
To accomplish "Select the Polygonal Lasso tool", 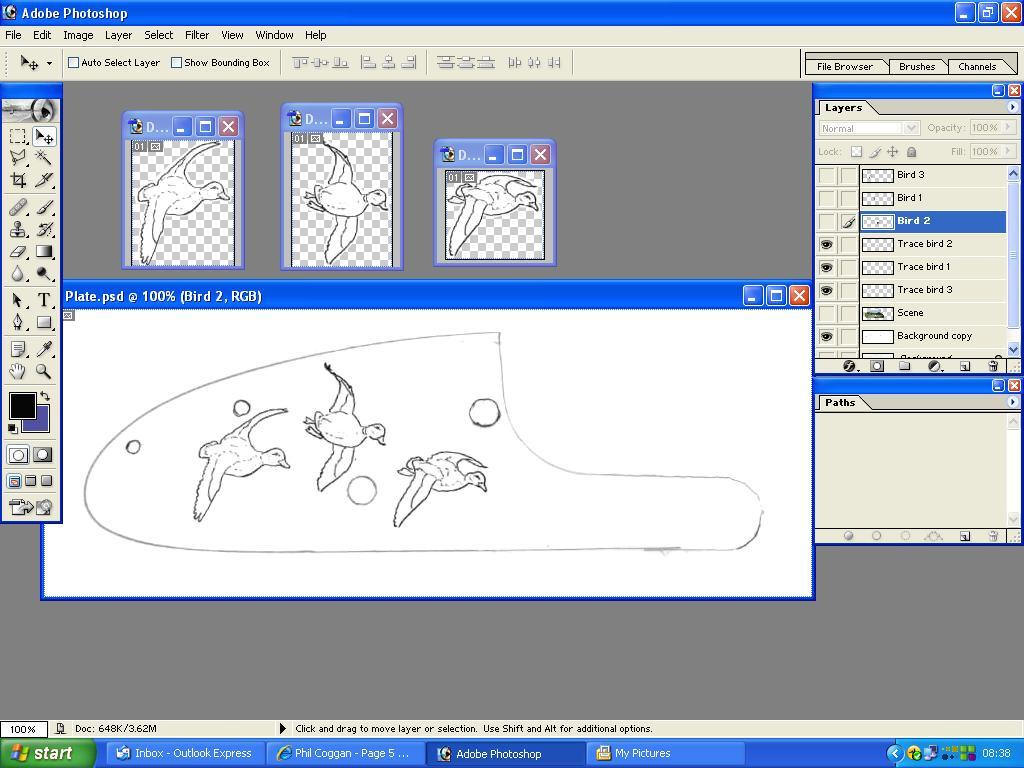I will tap(18, 157).
